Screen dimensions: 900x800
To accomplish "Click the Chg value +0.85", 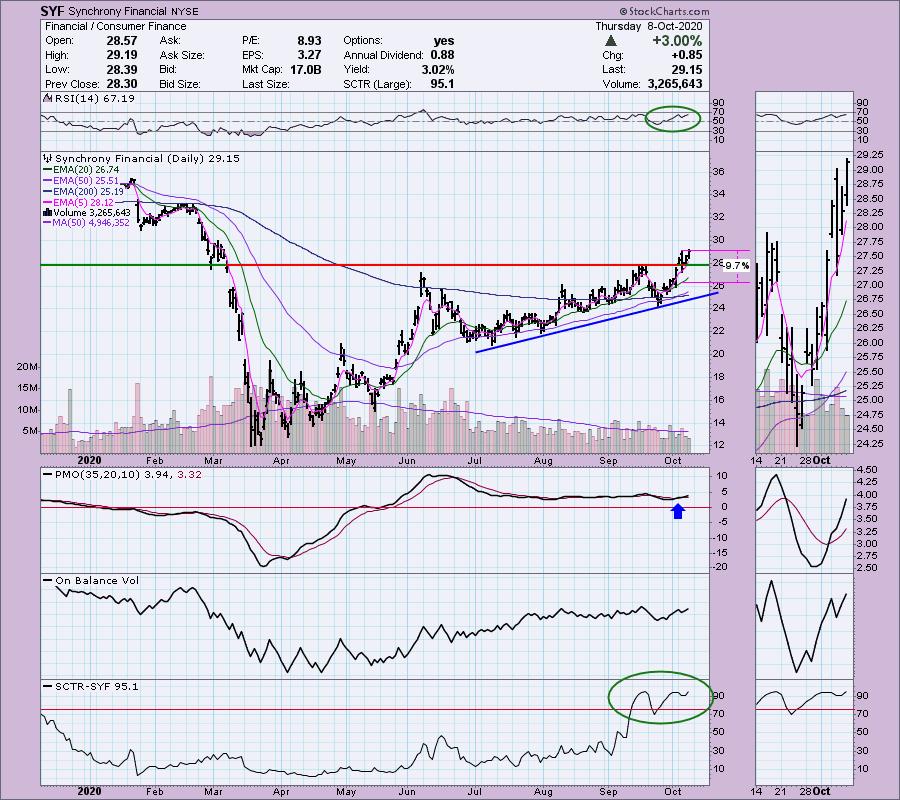I will (686, 55).
